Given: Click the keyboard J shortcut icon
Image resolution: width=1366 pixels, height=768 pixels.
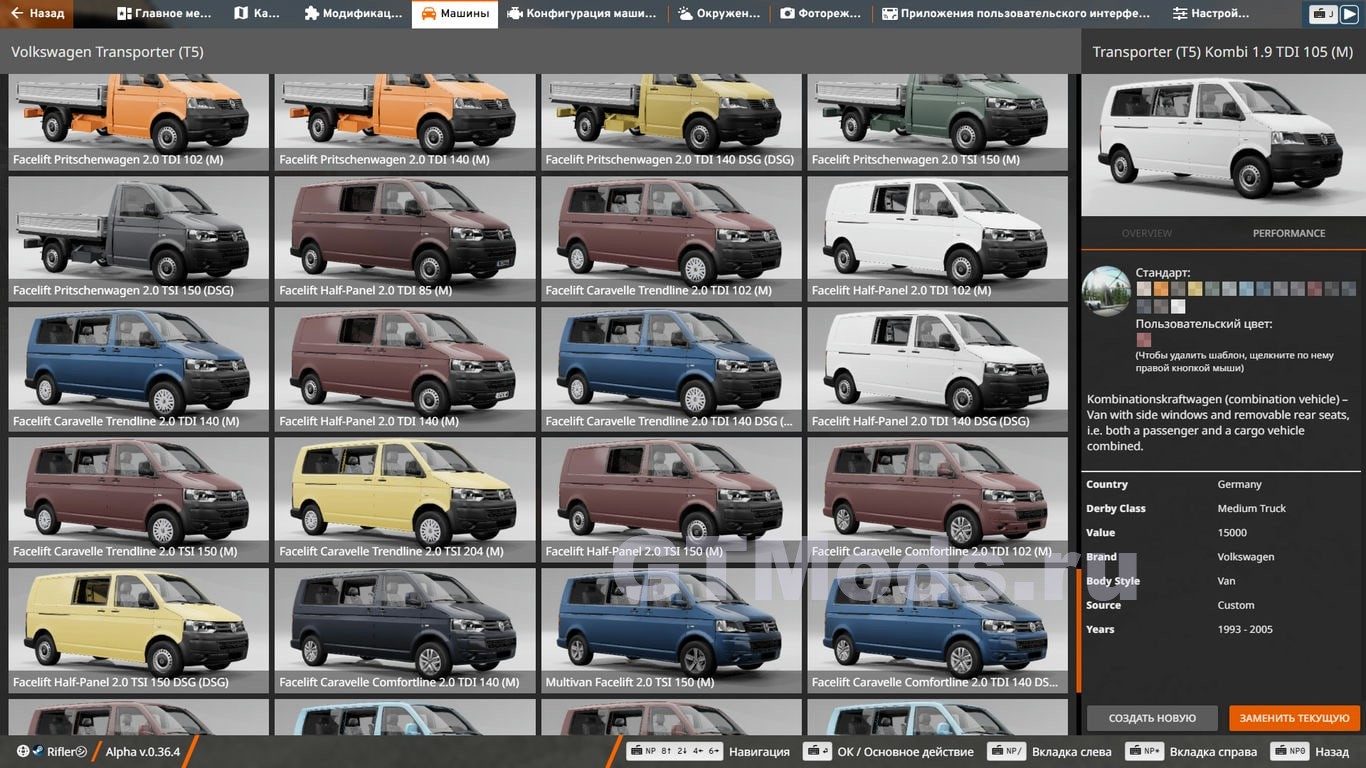Looking at the screenshot, I should point(1324,14).
